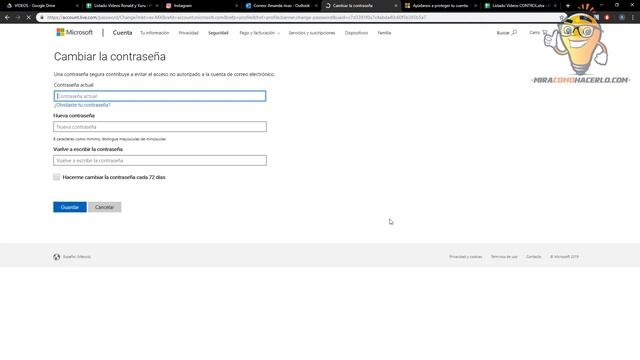Open Servicios y suscripciones menu item
The height and width of the screenshot is (360, 640).
pyautogui.click(x=311, y=33)
